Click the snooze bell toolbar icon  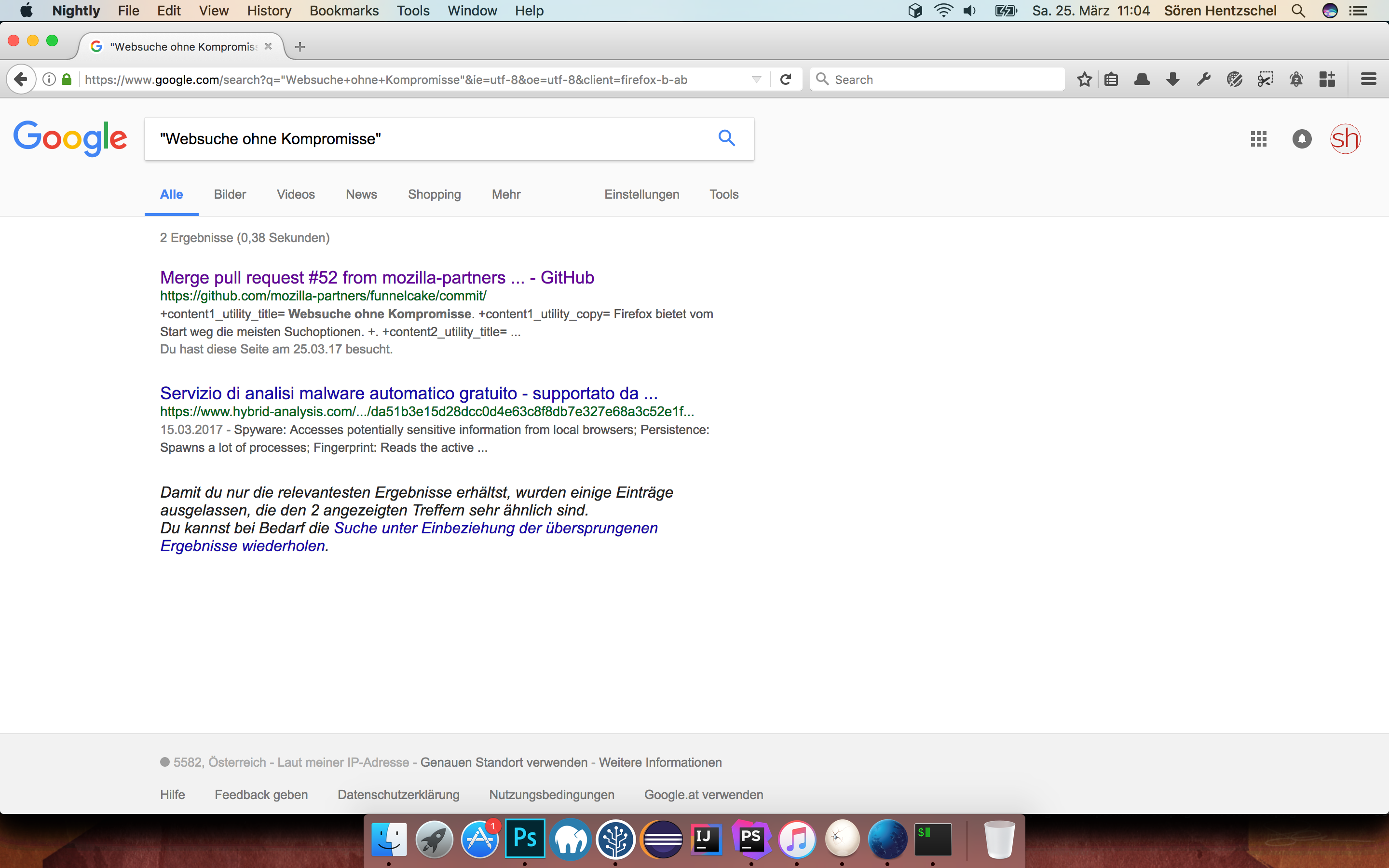point(1296,79)
